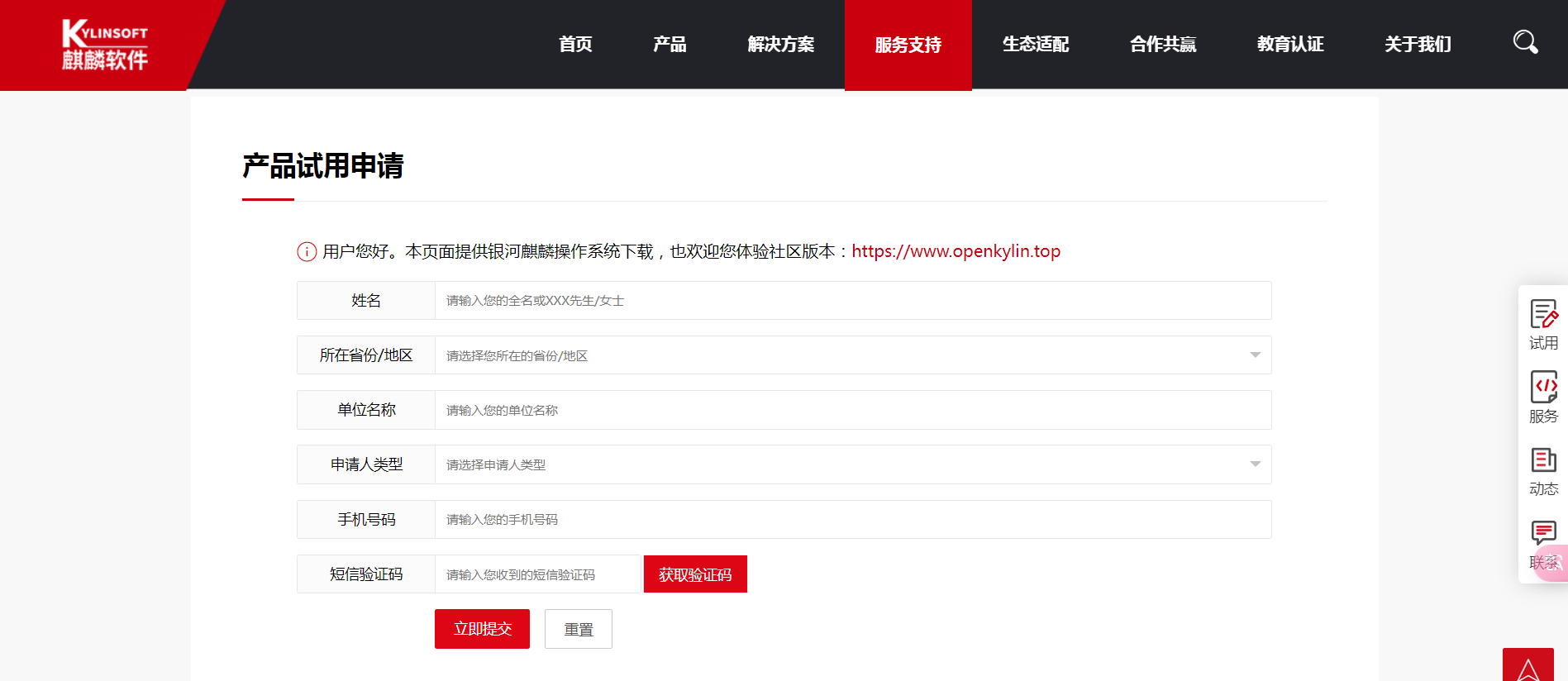Click the 短信验证码 field label
1568x681 pixels.
pos(366,574)
